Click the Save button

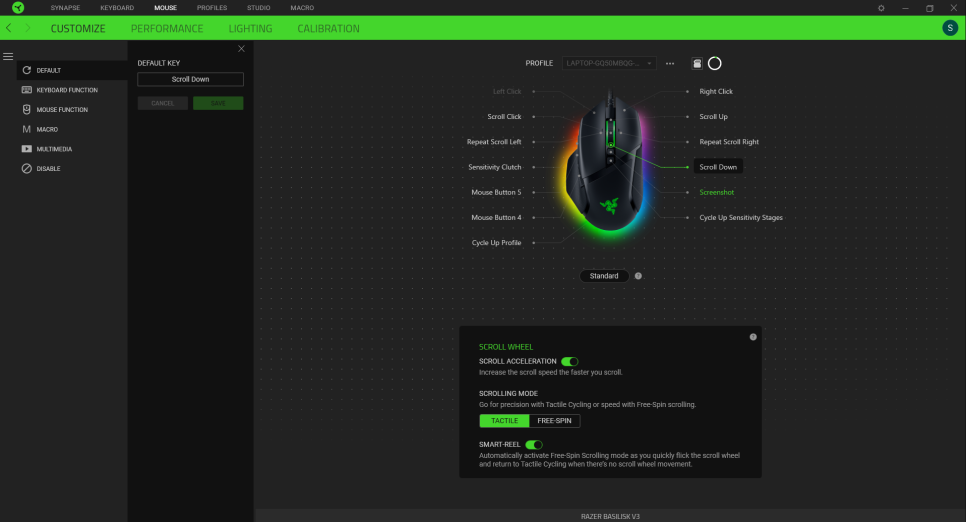pos(218,104)
